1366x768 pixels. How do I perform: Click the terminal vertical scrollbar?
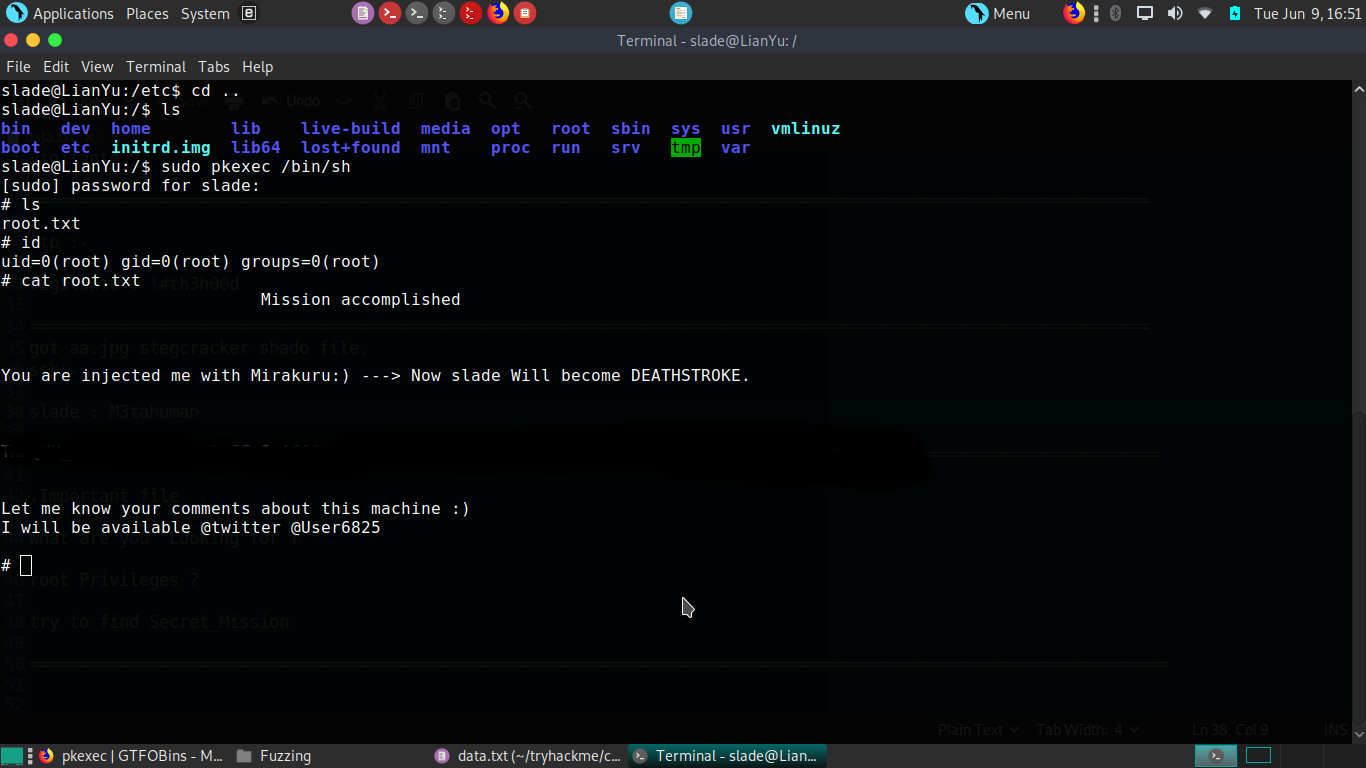[1358, 410]
